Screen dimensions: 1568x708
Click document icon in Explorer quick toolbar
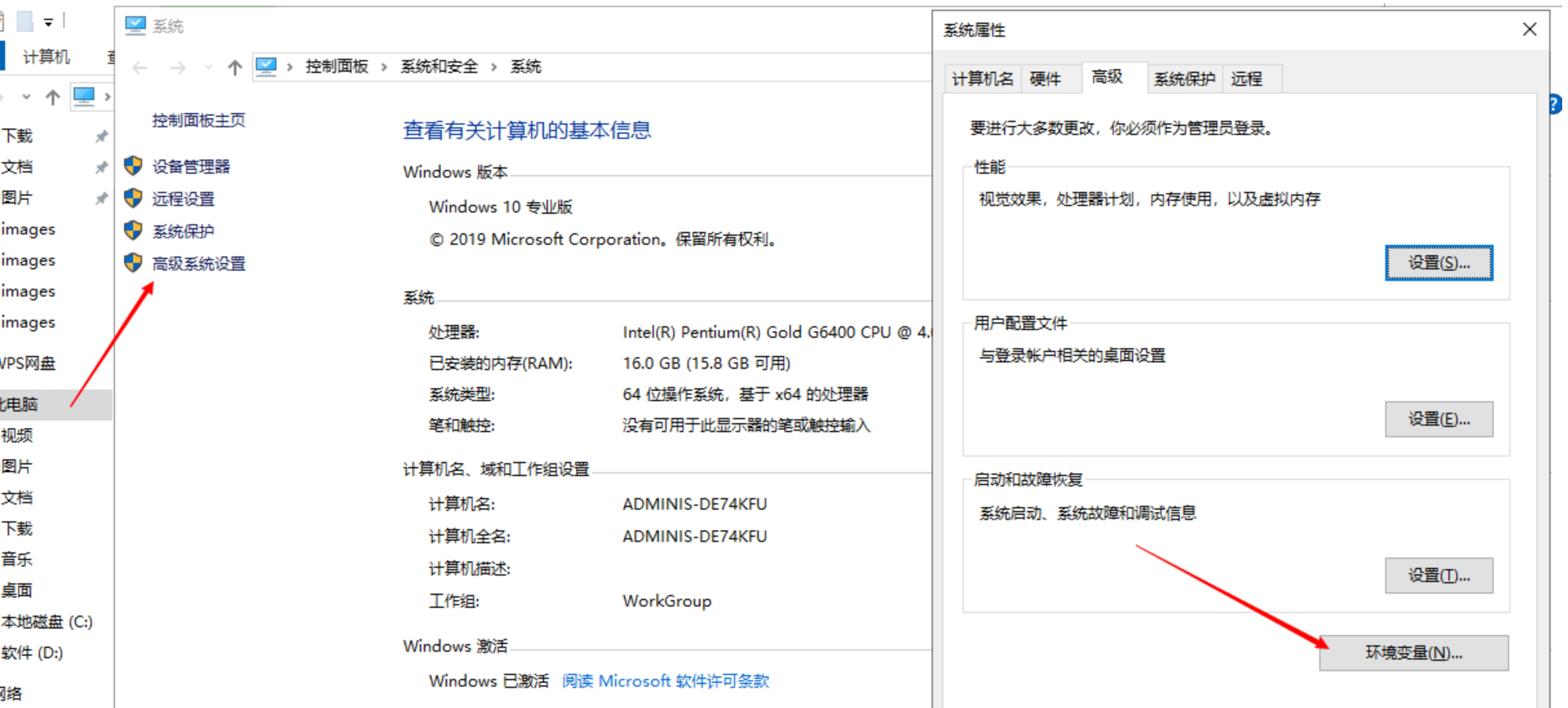click(x=25, y=22)
